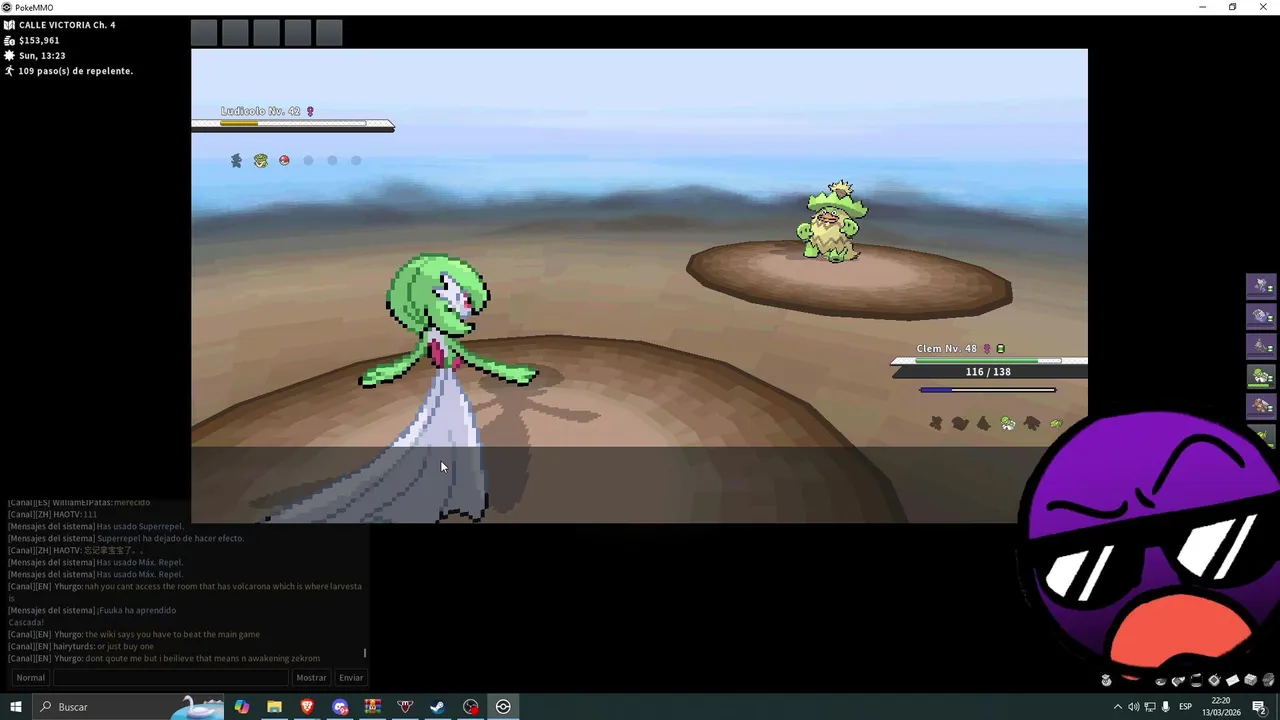This screenshot has width=1280, height=720.
Task: Focus the chat message input field
Action: (x=170, y=677)
